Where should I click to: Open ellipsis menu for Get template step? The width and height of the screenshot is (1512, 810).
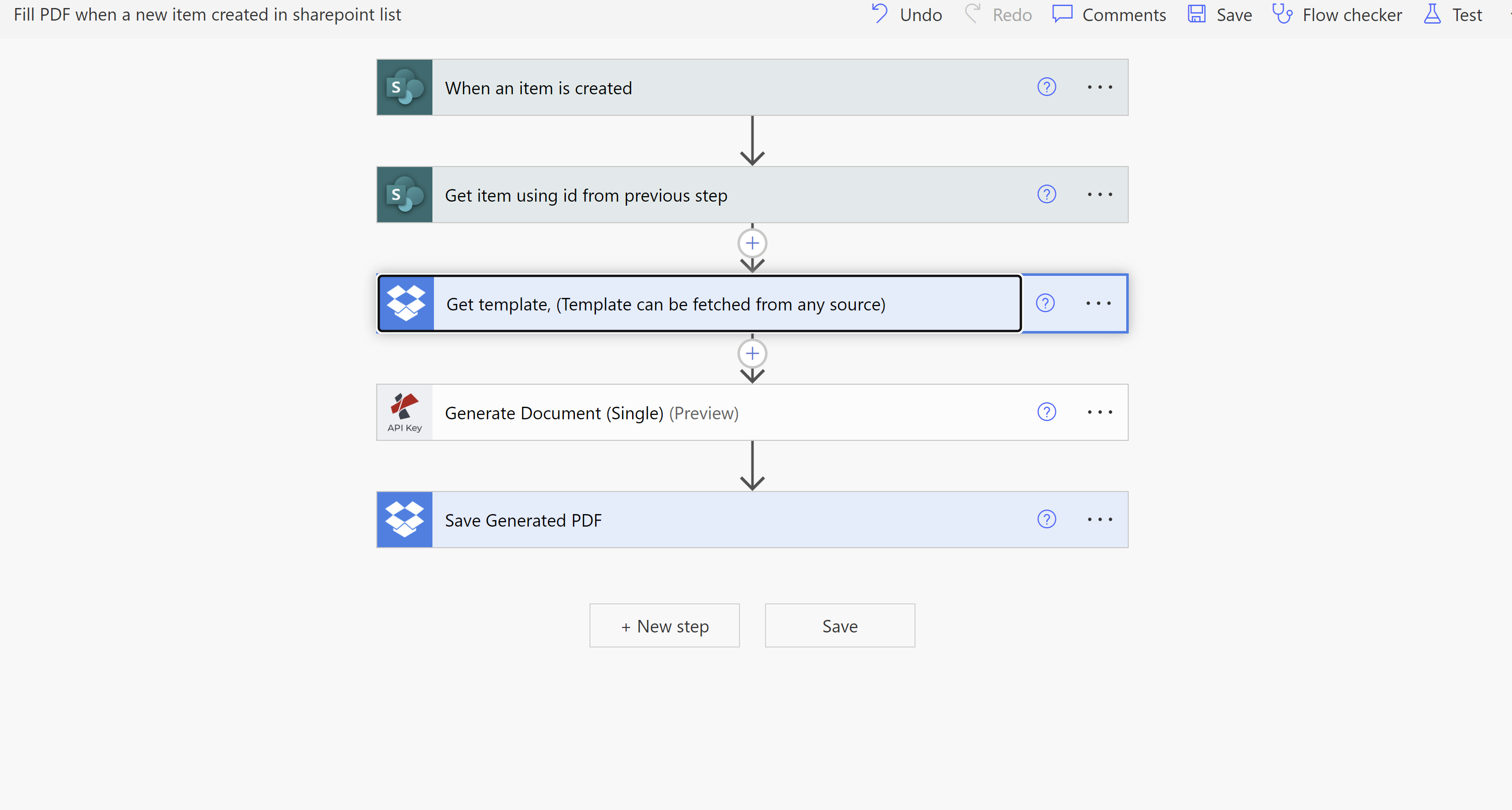tap(1098, 303)
